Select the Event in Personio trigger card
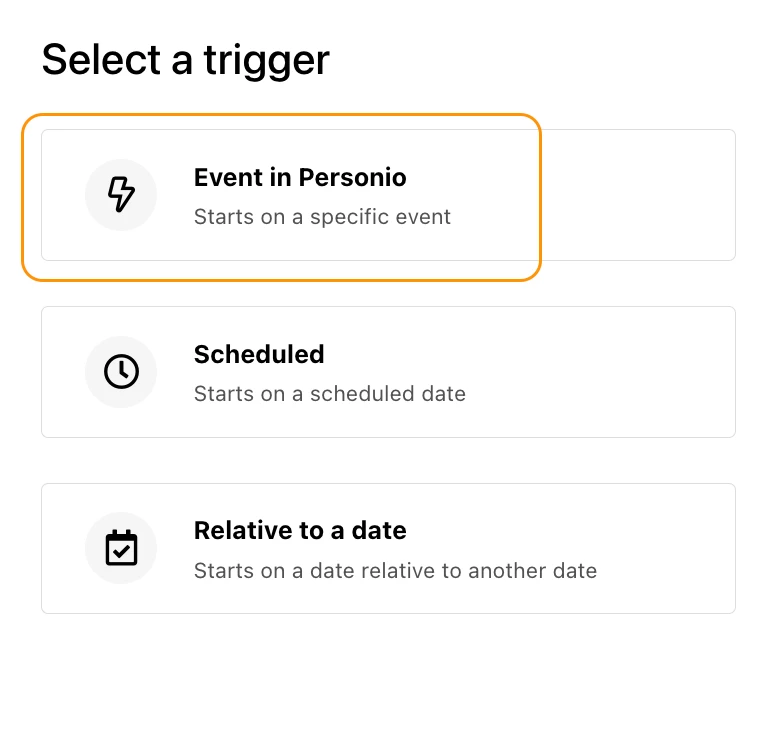This screenshot has width=767, height=734. tap(388, 195)
